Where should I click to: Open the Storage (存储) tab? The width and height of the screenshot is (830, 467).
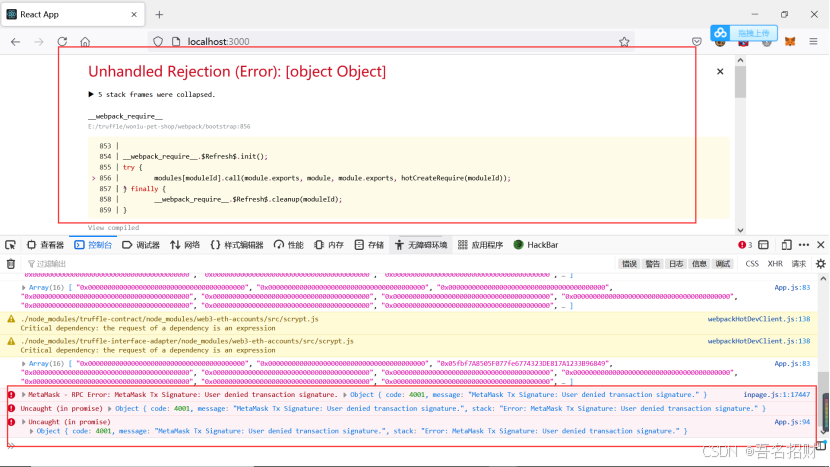pos(369,245)
